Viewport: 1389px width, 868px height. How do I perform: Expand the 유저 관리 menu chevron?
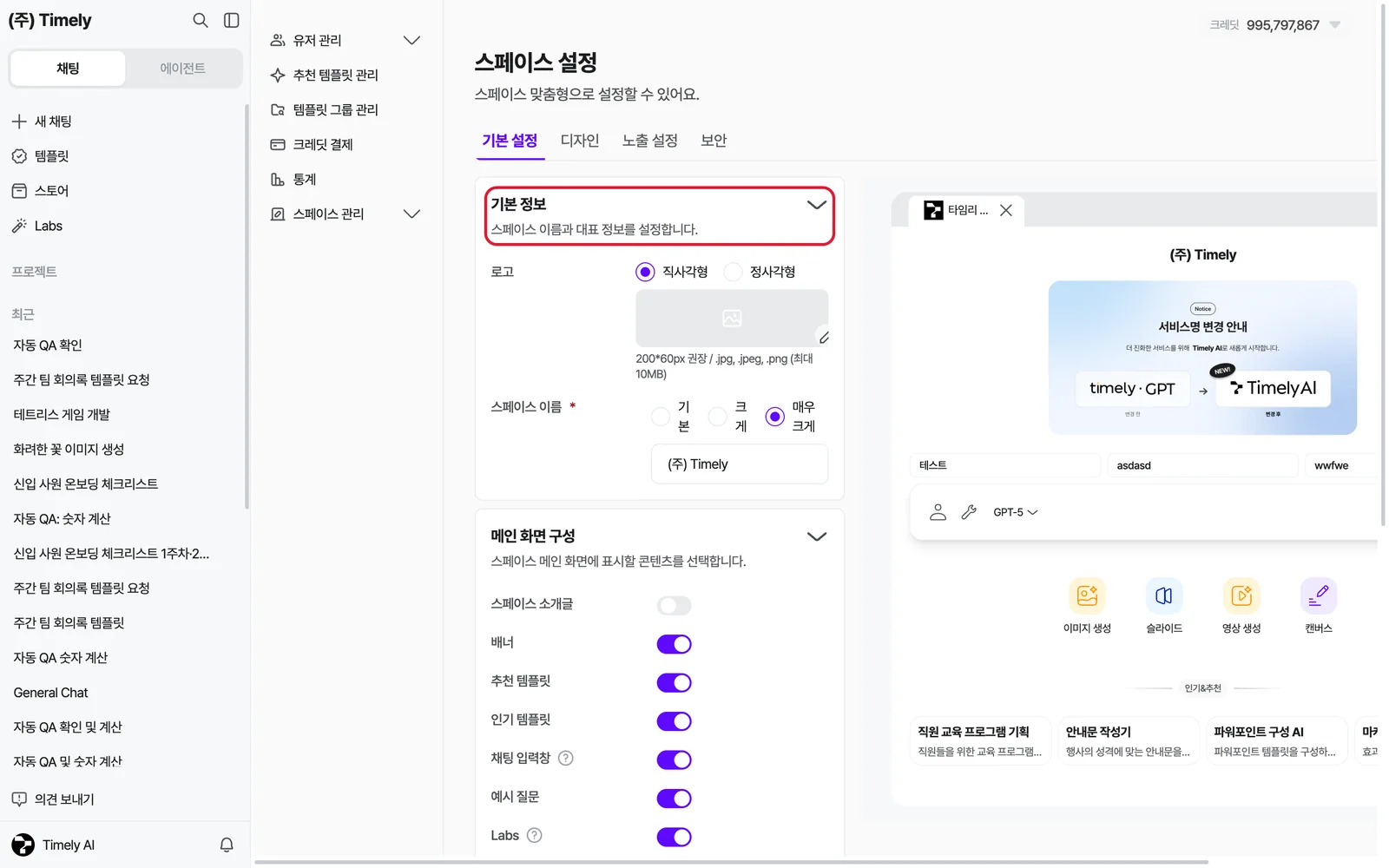412,40
